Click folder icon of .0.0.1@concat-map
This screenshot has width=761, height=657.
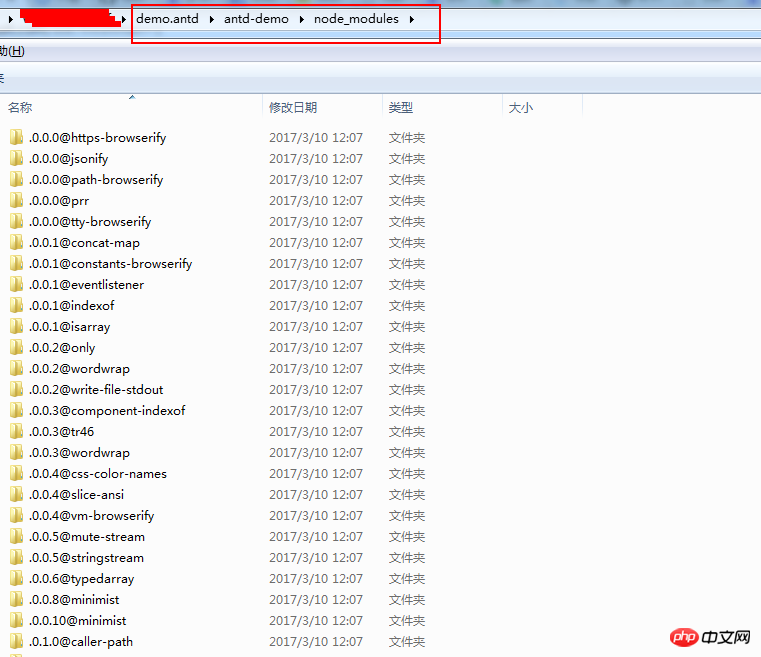tap(16, 242)
